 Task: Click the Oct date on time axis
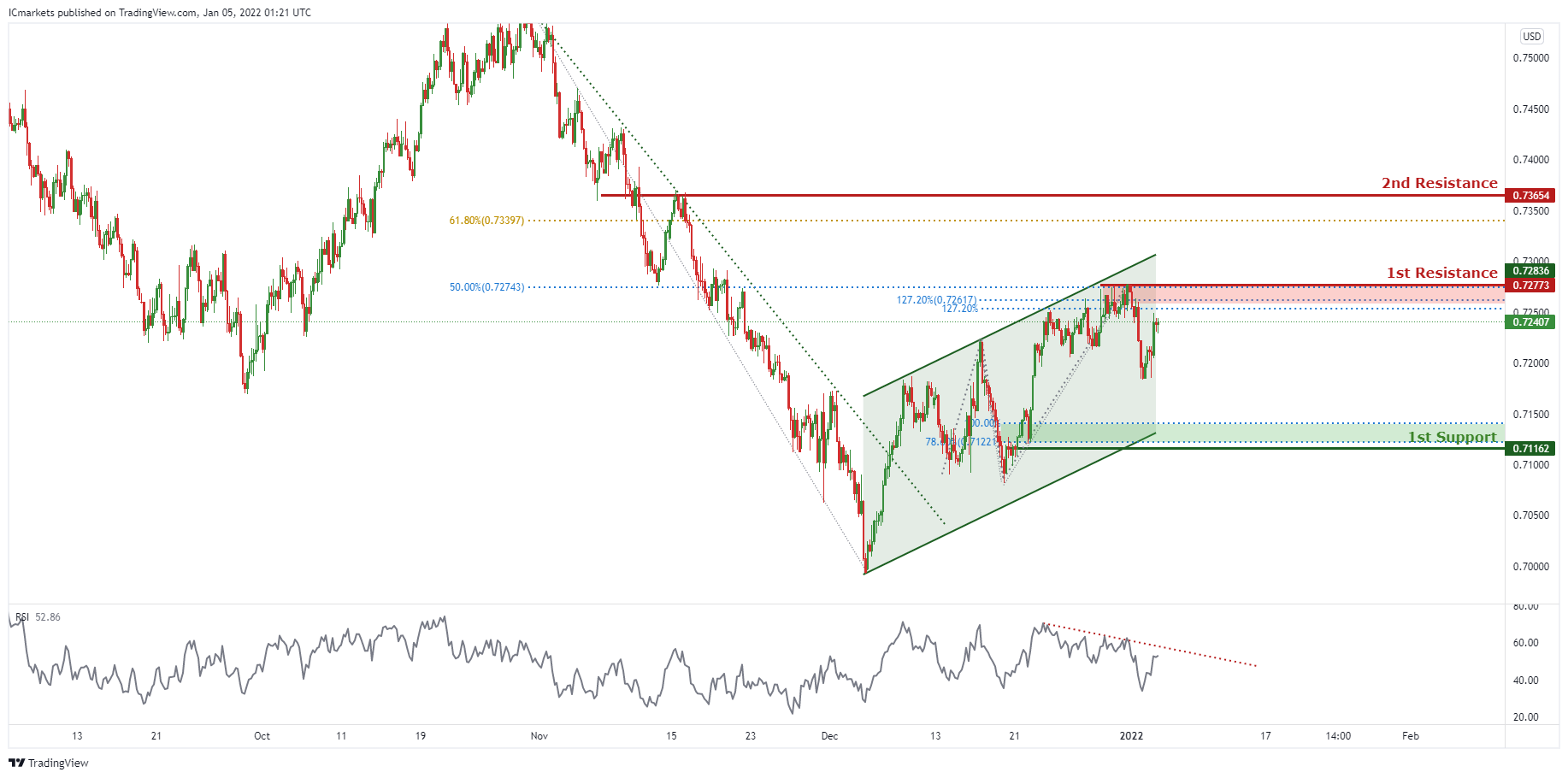[262, 736]
